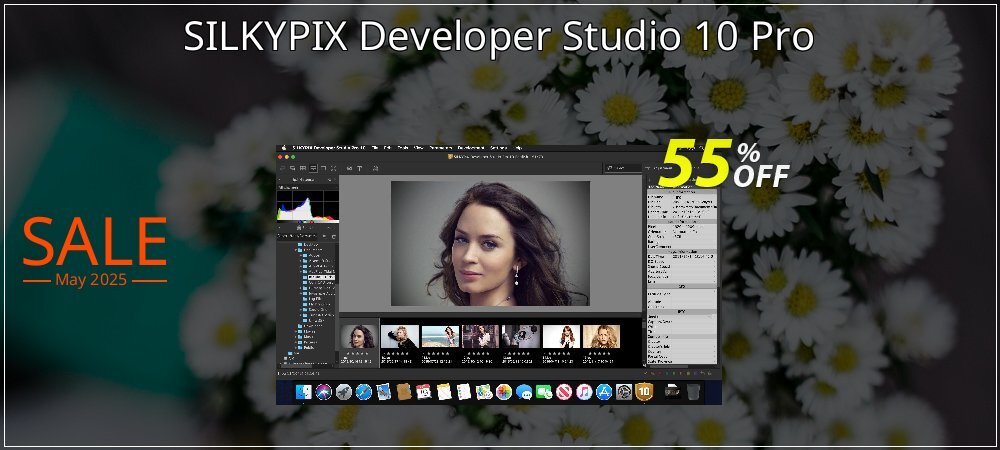Open News red icon in Dock
Viewport: 1000px width, 450px height.
pos(564,391)
